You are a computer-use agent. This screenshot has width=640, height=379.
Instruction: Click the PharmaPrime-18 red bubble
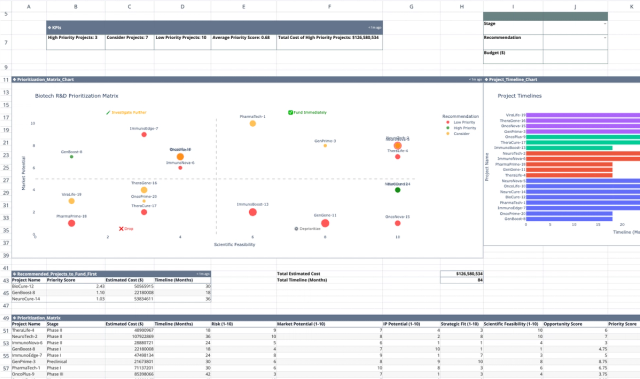coord(71,223)
